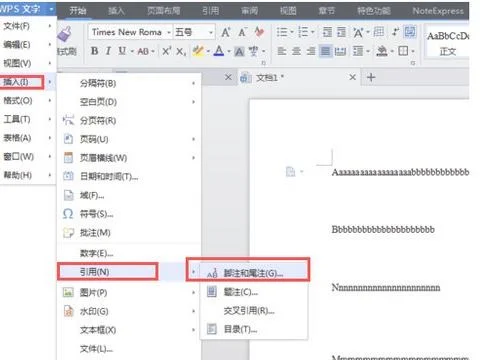Click the NoteExpress ribbon tab
The height and width of the screenshot is (360, 480).
[x=438, y=11]
